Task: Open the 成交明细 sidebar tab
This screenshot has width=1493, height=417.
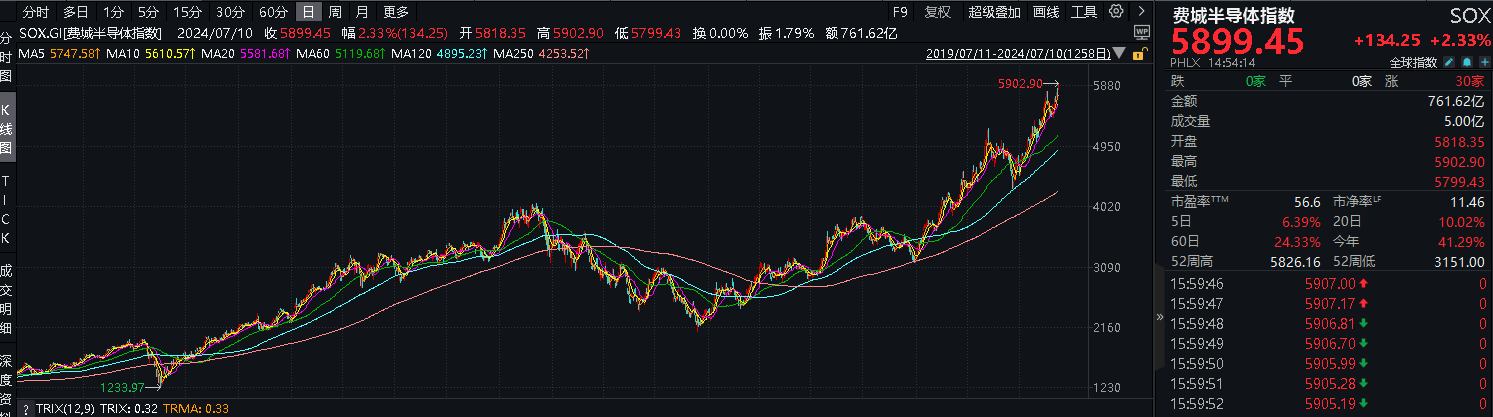Action: (x=7, y=299)
